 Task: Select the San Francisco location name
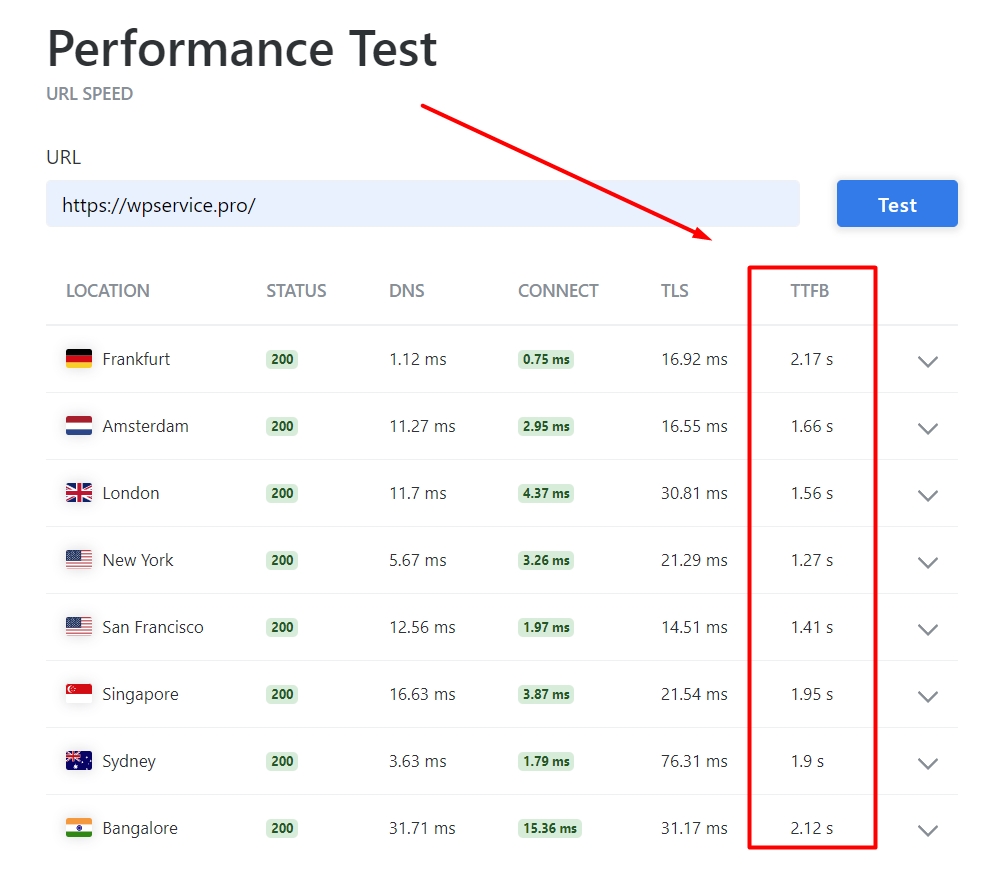(x=153, y=627)
